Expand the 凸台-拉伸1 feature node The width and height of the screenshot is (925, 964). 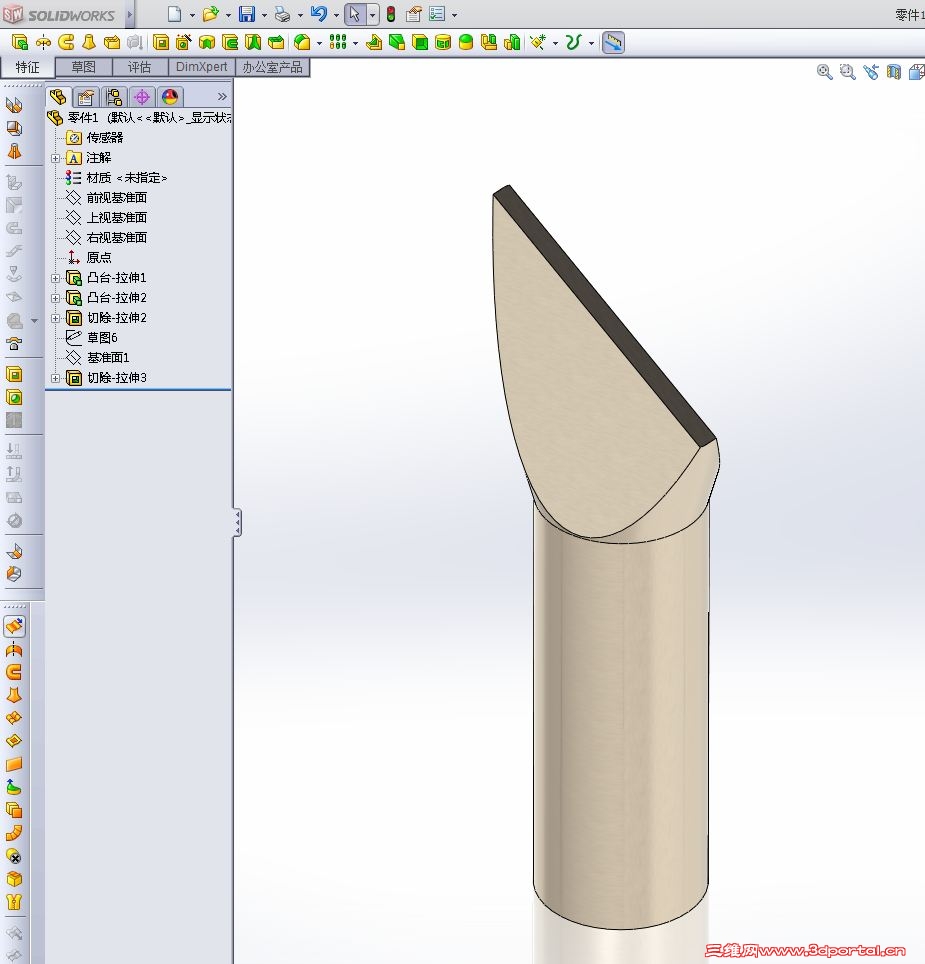[55, 278]
